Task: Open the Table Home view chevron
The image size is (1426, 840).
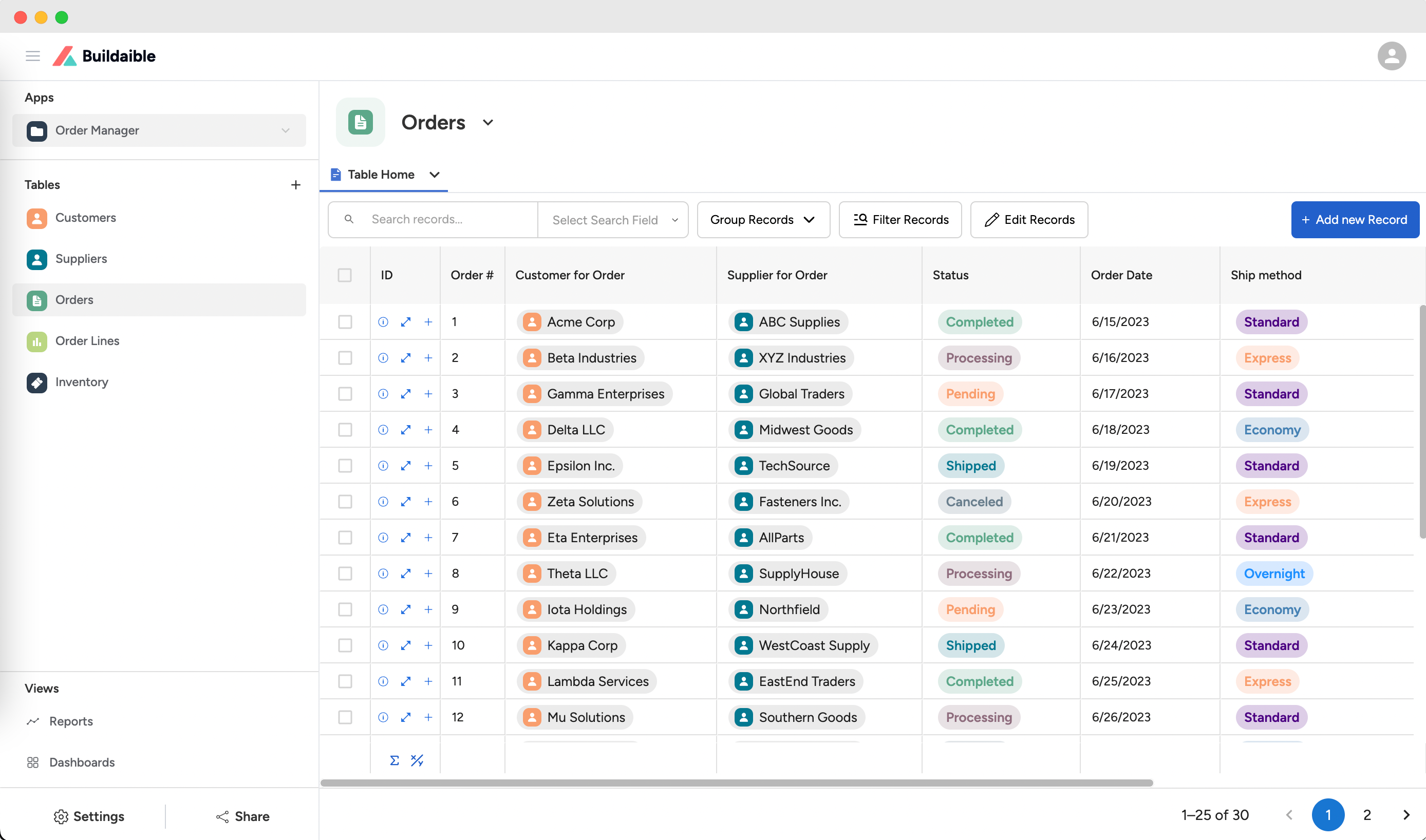Action: 435,175
